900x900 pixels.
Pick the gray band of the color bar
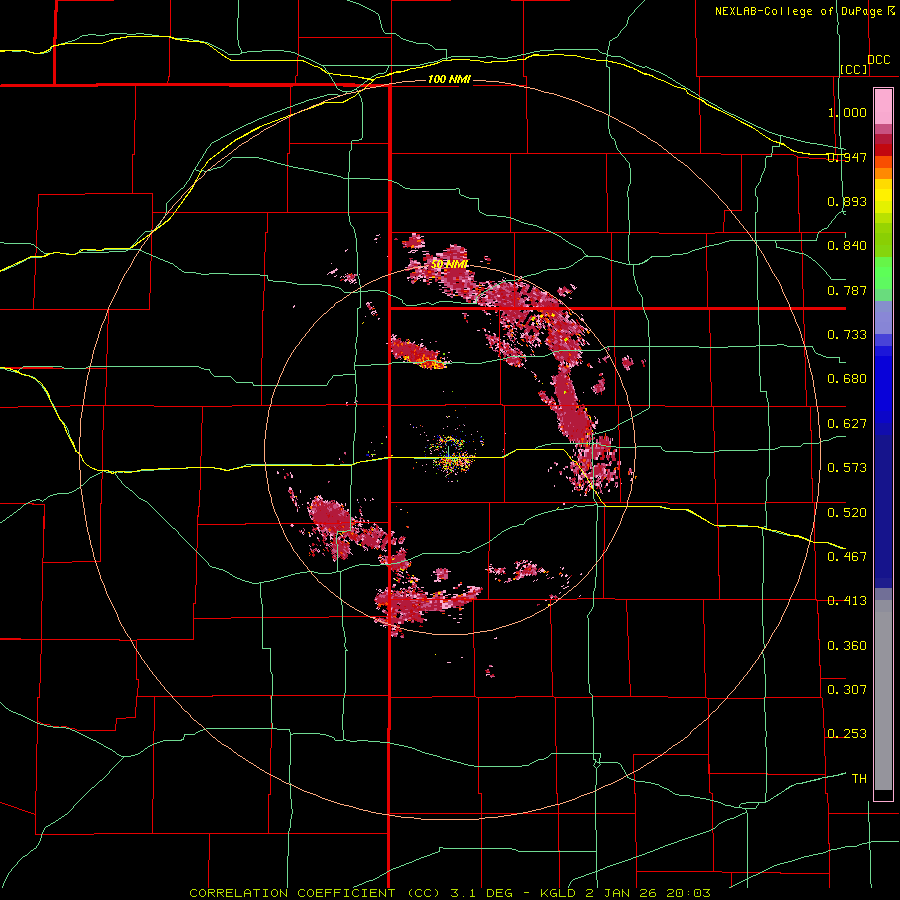[883, 695]
